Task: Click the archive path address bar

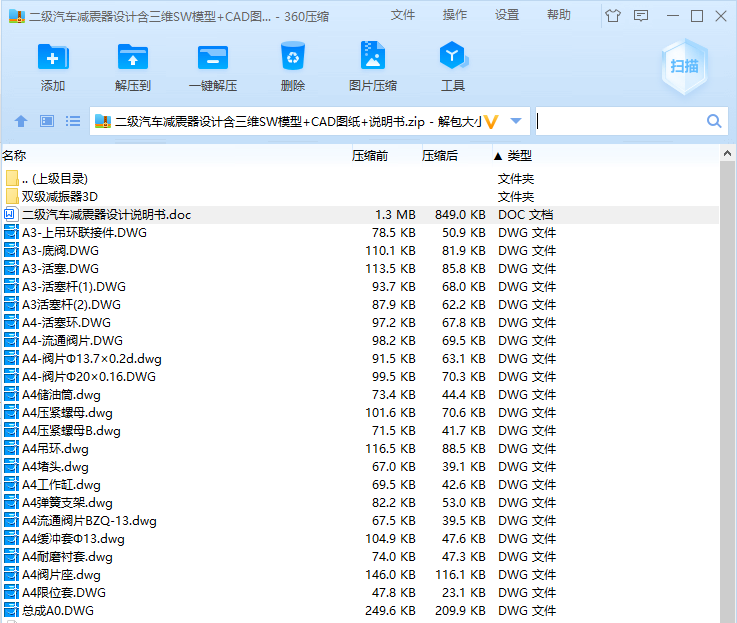Action: pos(296,122)
